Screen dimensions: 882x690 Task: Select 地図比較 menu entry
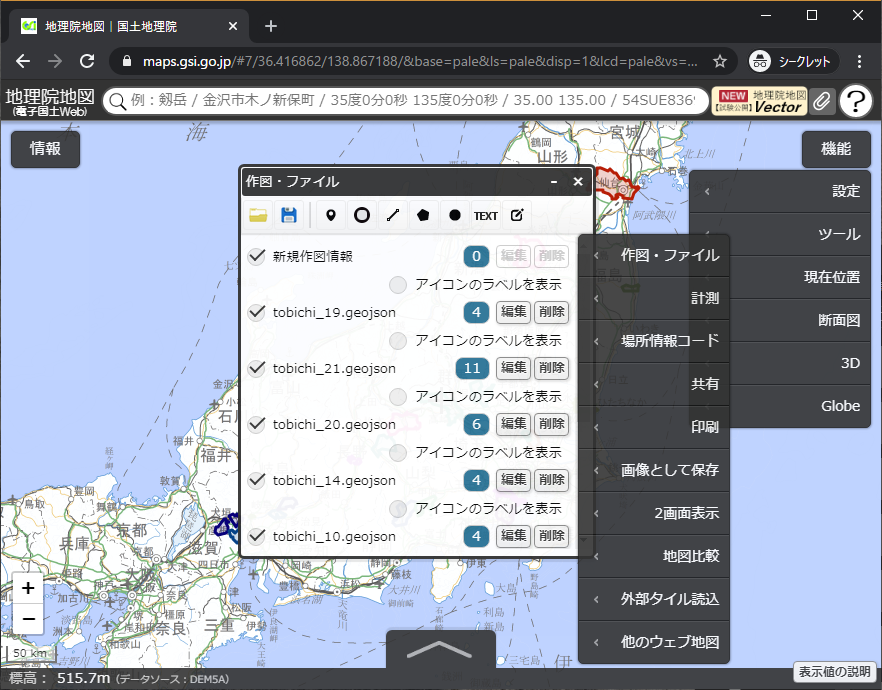pyautogui.click(x=654, y=556)
